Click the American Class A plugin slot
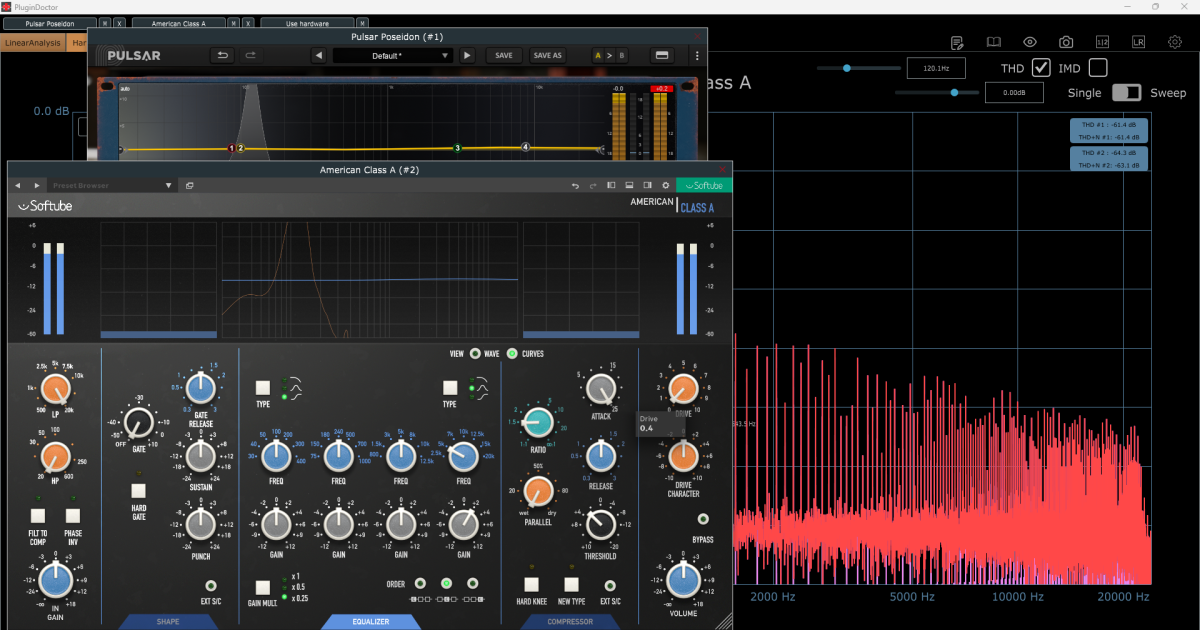 [179, 22]
